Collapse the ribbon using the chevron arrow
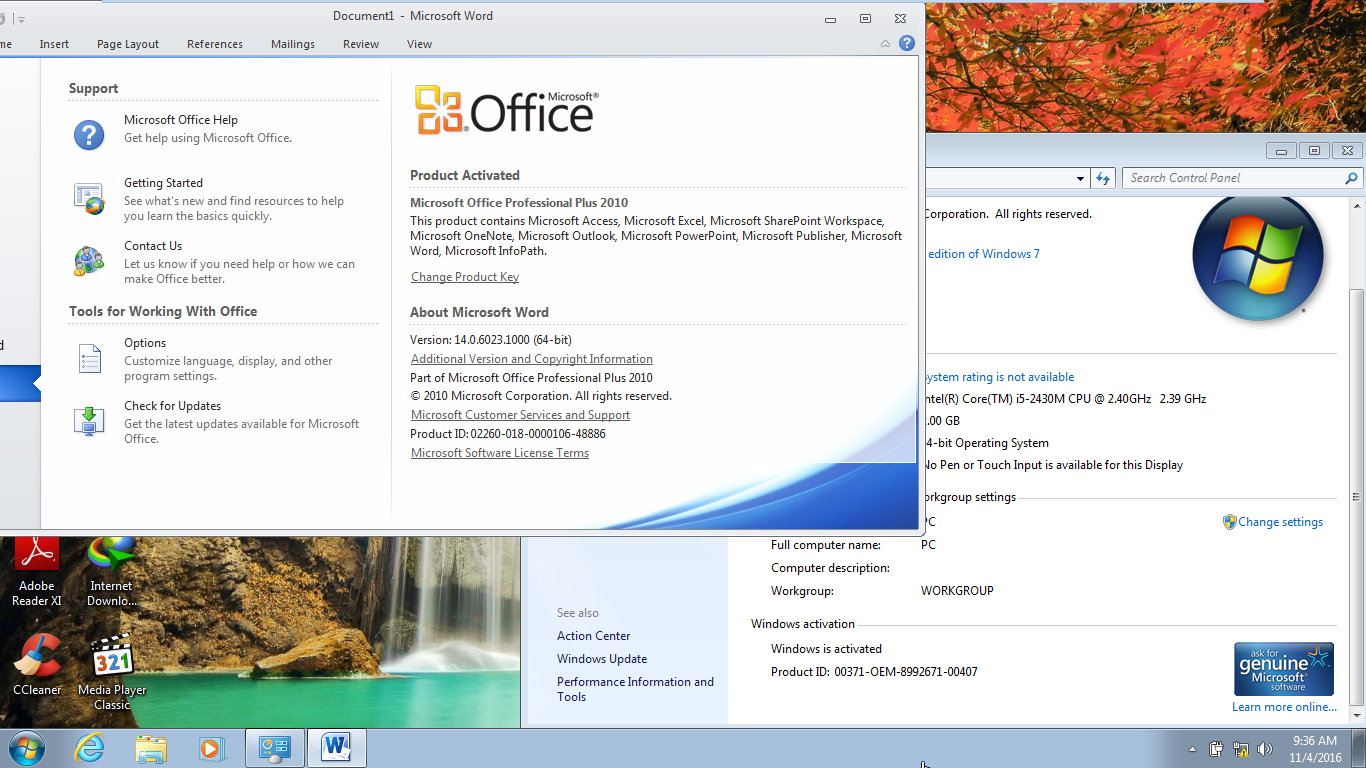Viewport: 1366px width, 768px height. coord(885,43)
